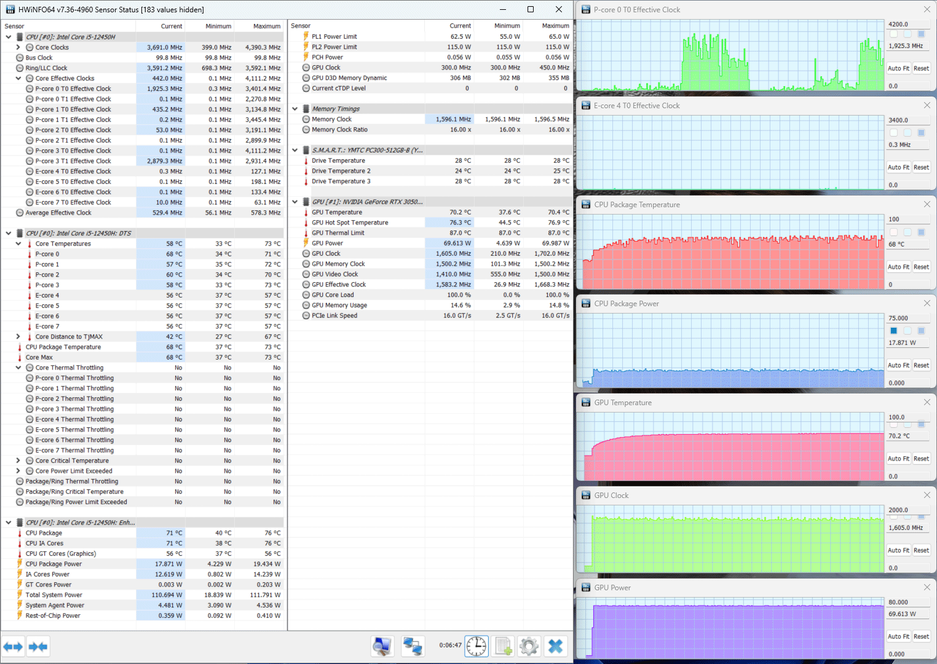Image resolution: width=937 pixels, height=664 pixels.
Task: Click the chip icon beside Memory Timings
Action: pos(306,109)
